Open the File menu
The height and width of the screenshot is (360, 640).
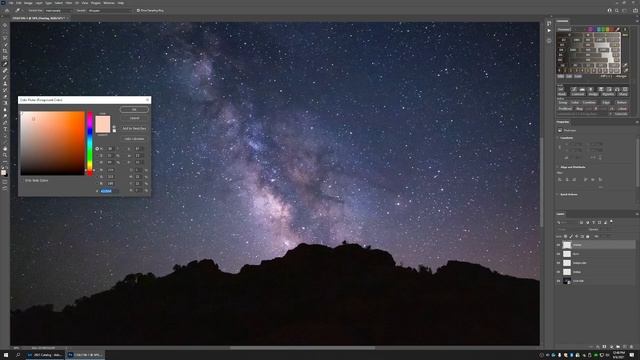[x=11, y=3]
